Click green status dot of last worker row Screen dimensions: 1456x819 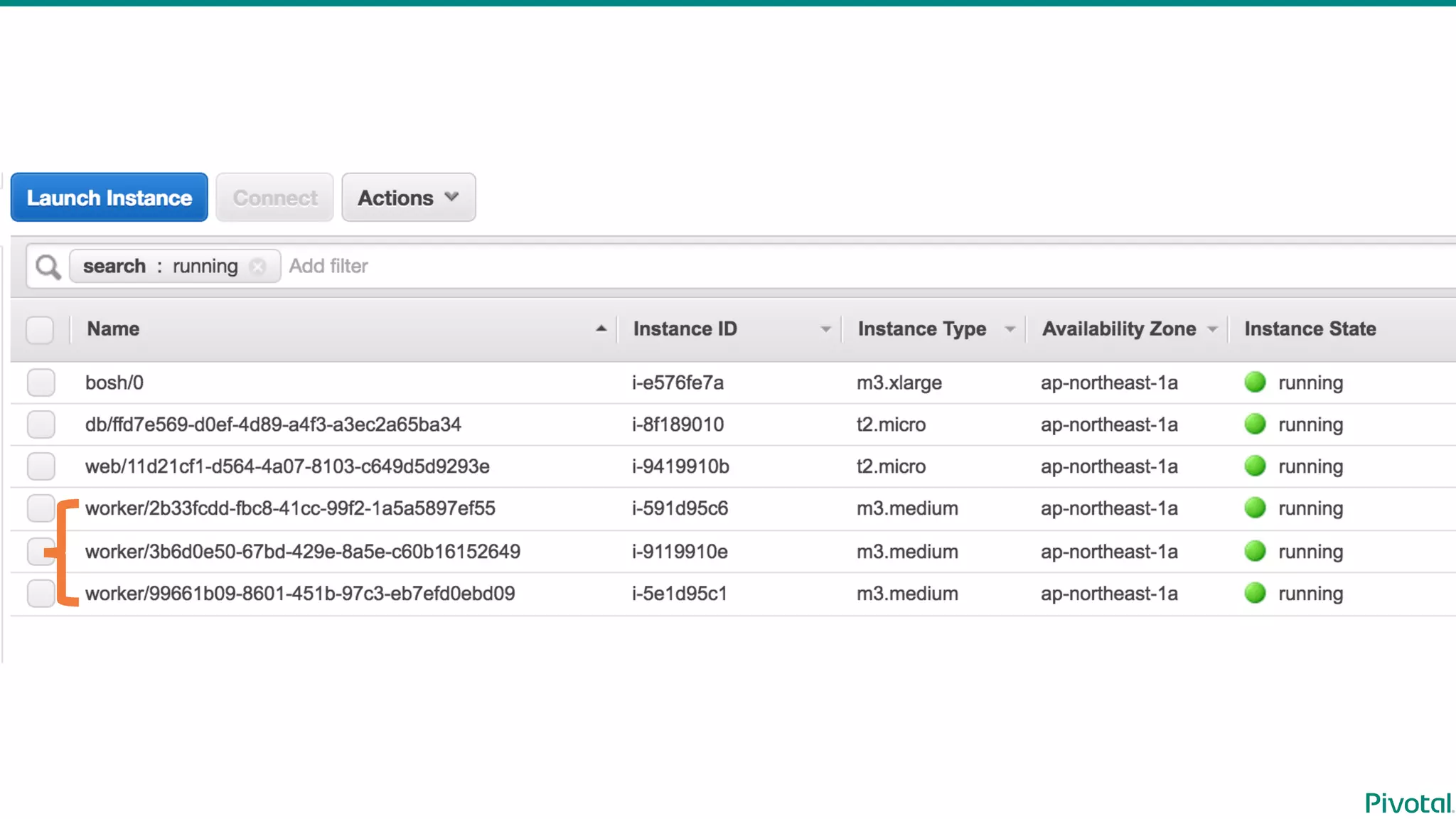tap(1255, 593)
